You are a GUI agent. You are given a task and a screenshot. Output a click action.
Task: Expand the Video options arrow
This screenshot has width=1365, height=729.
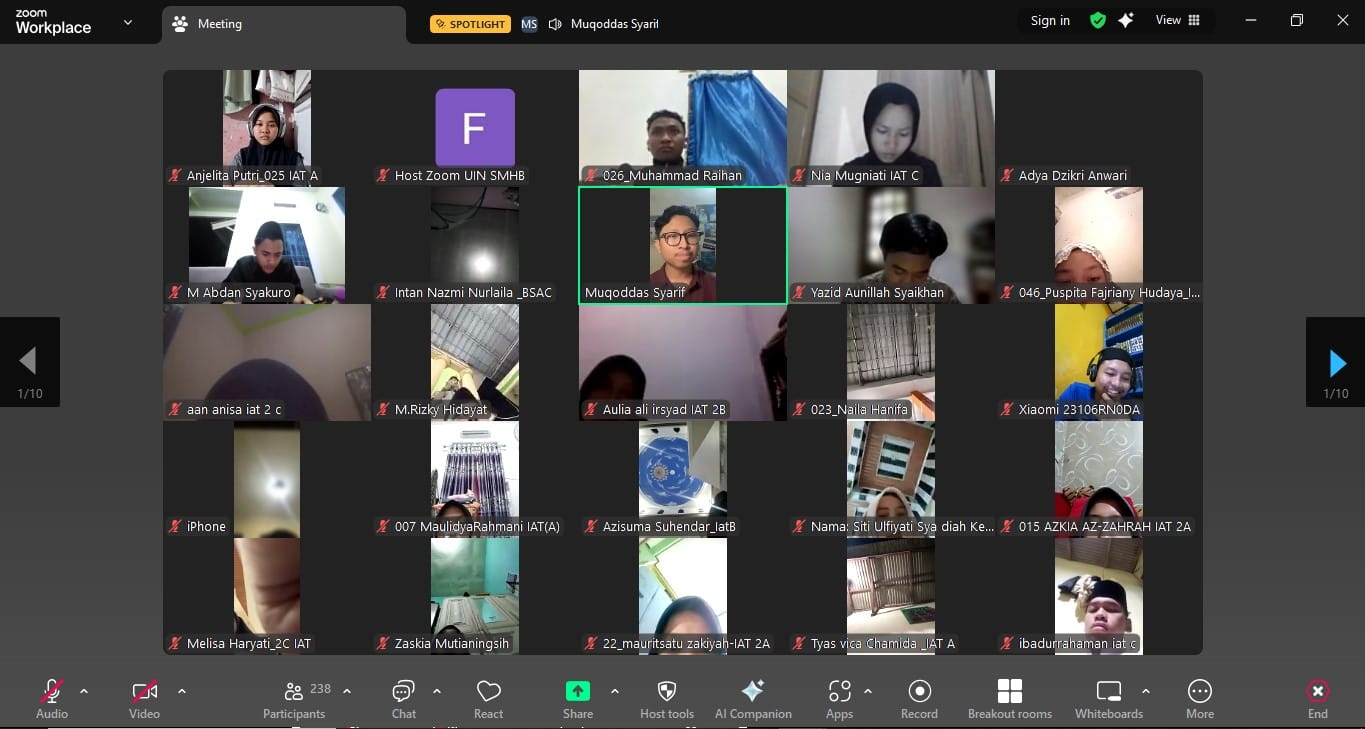182,691
